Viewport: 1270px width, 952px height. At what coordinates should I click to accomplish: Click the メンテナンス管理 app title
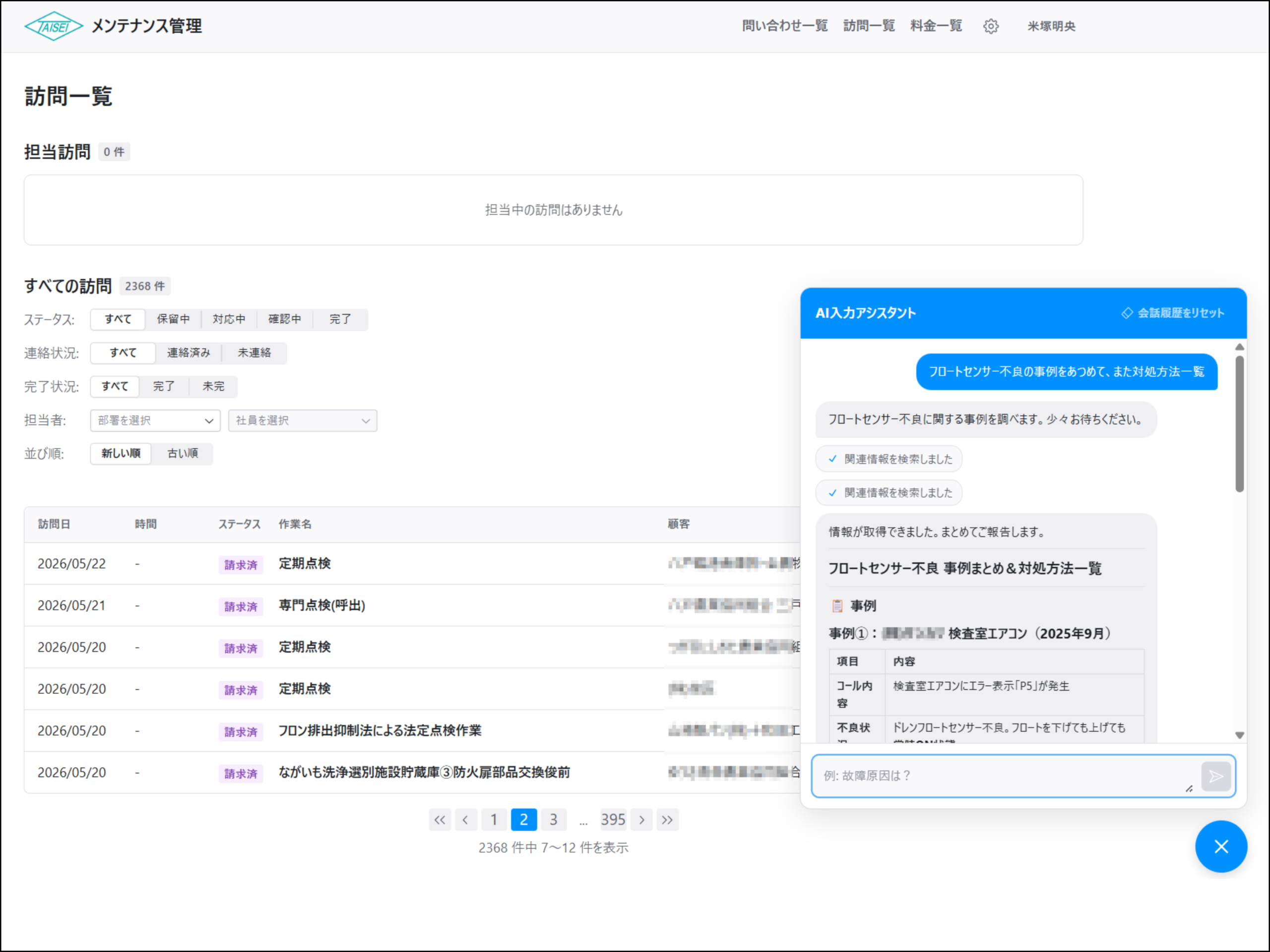tap(147, 26)
